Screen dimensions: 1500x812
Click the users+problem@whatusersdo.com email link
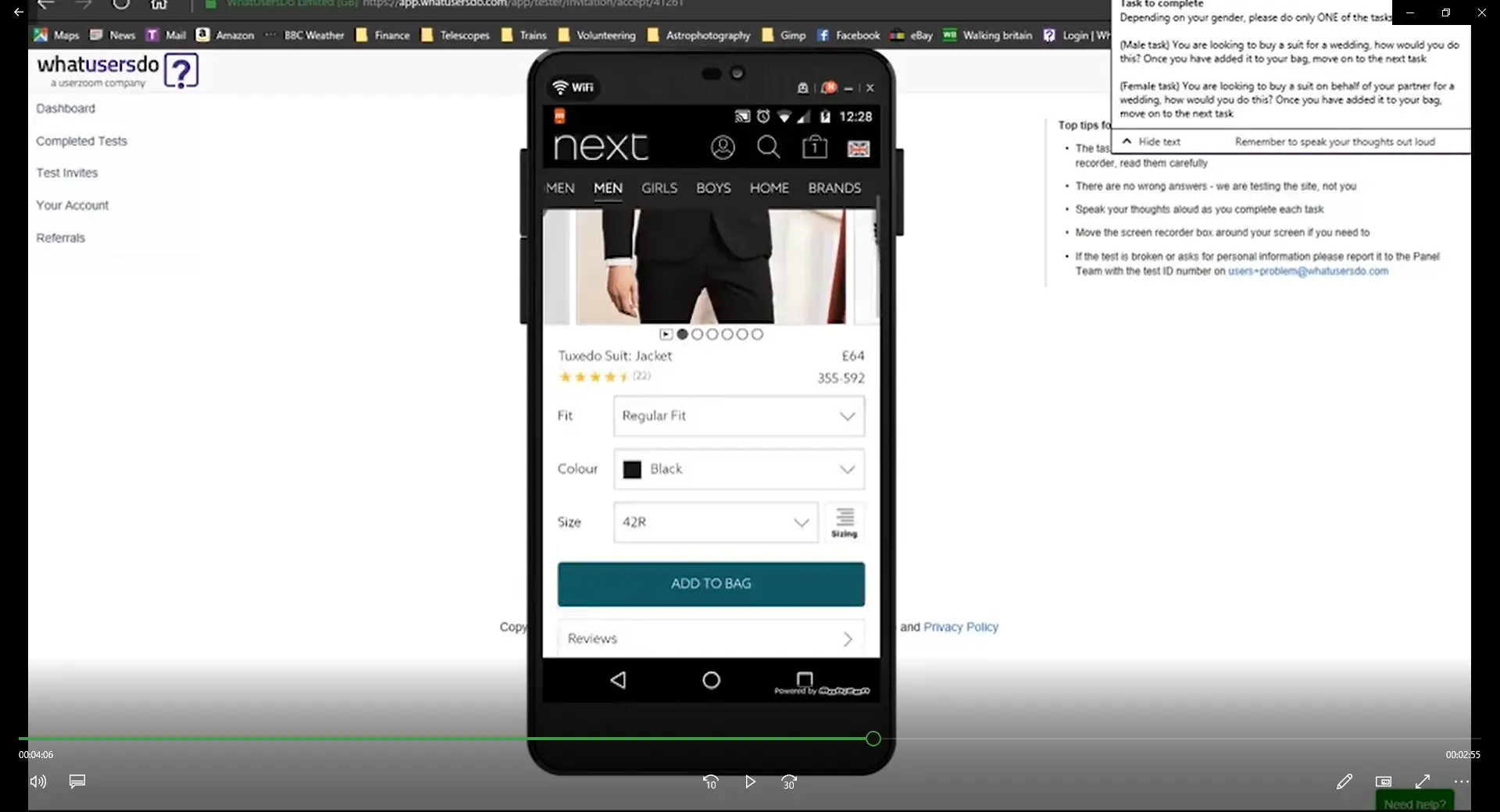(x=1308, y=271)
